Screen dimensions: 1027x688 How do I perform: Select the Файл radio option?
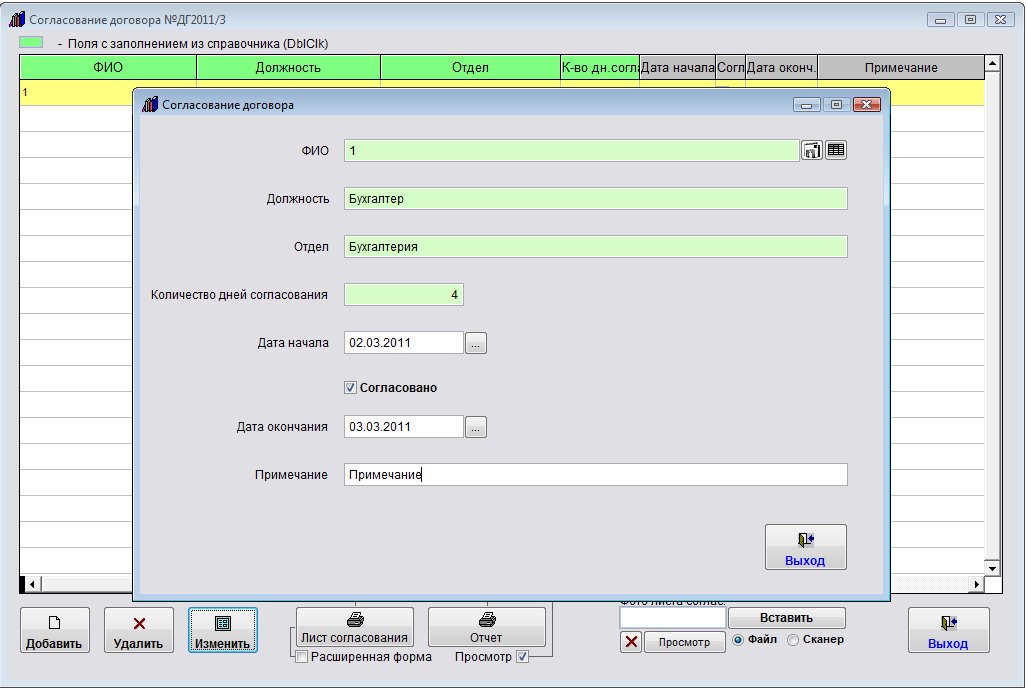pos(738,640)
